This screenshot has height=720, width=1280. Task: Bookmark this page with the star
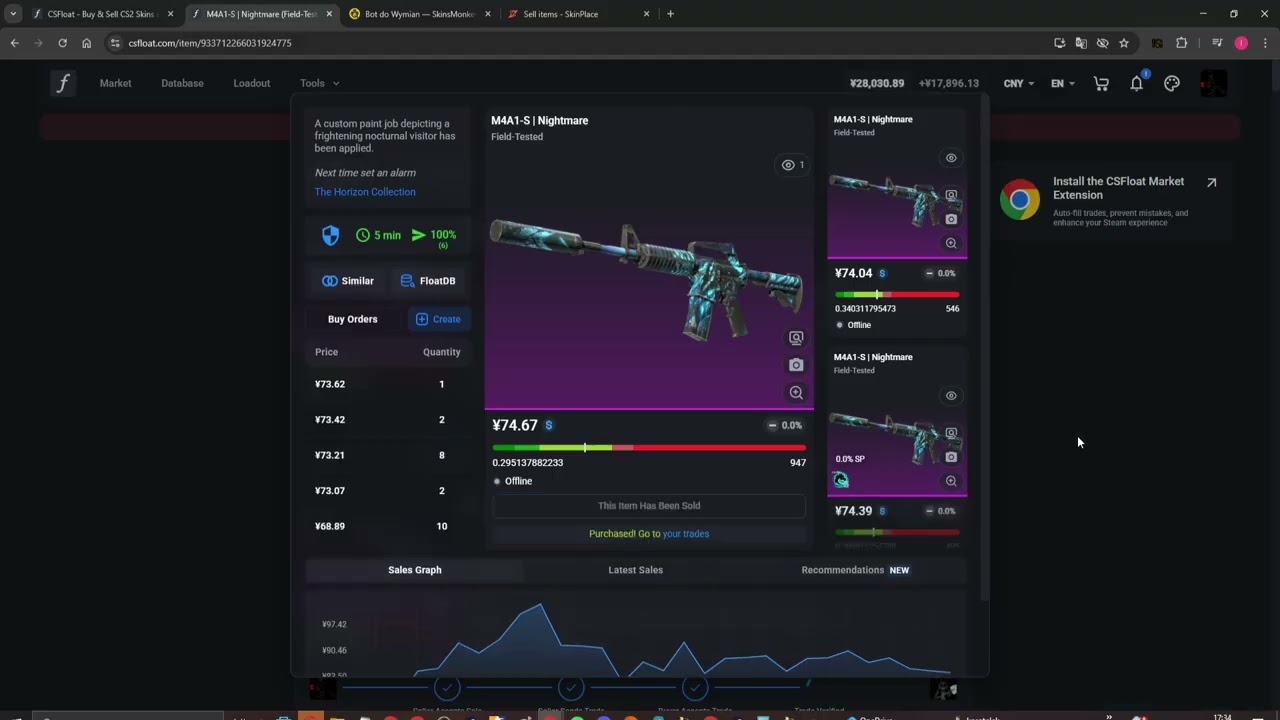pyautogui.click(x=1124, y=43)
